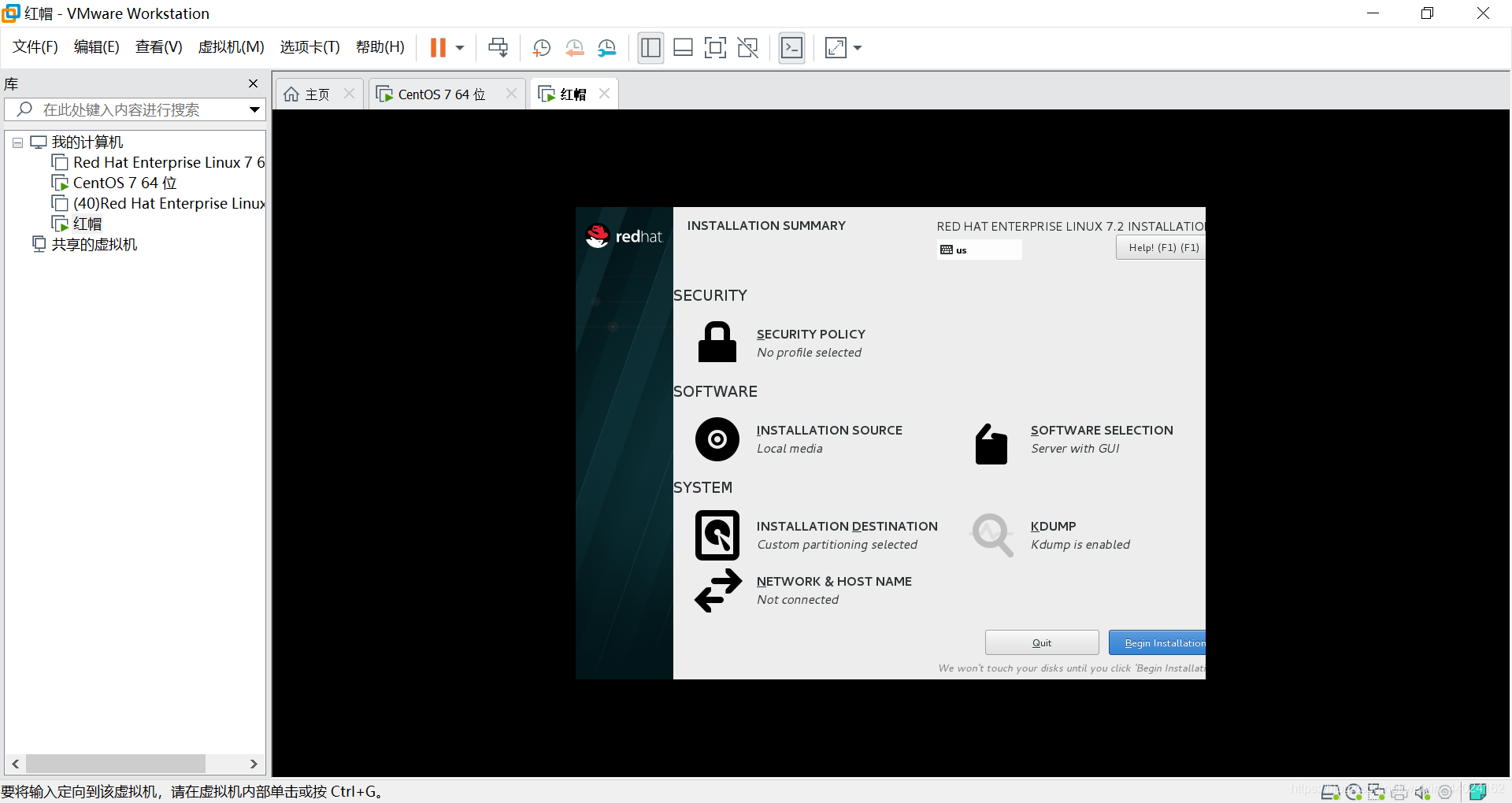The width and height of the screenshot is (1512, 803).
Task: Open SOFTWARE SELECTION package icon
Action: 991,443
